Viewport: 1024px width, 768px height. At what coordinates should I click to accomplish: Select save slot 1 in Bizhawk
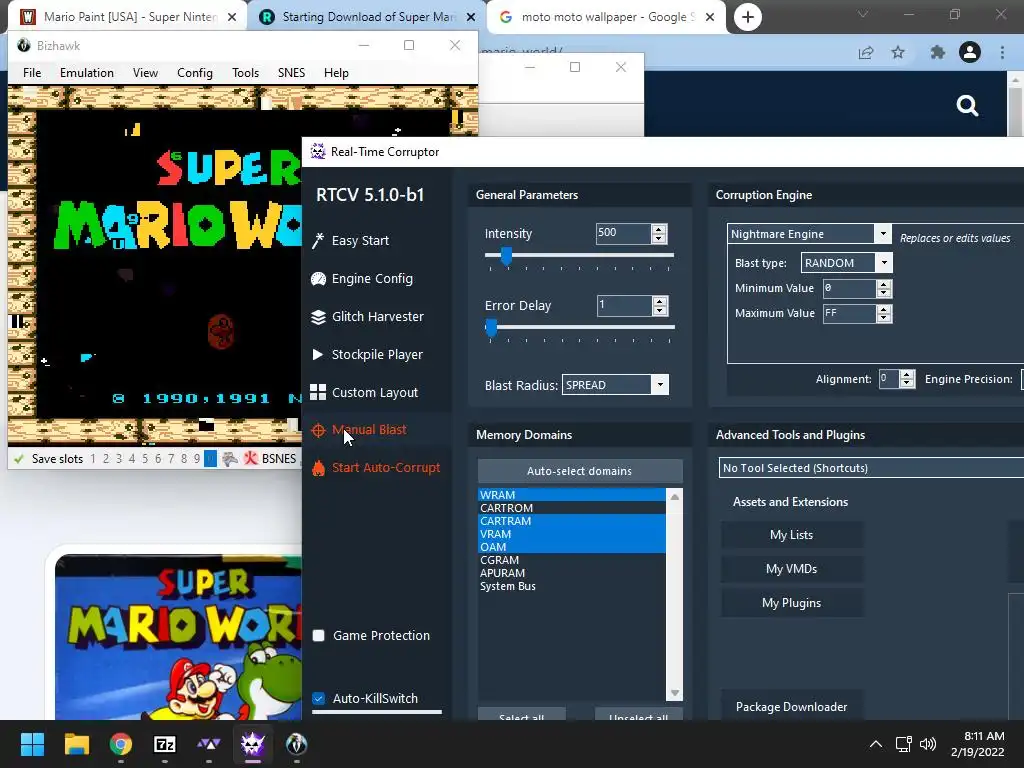tap(93, 458)
